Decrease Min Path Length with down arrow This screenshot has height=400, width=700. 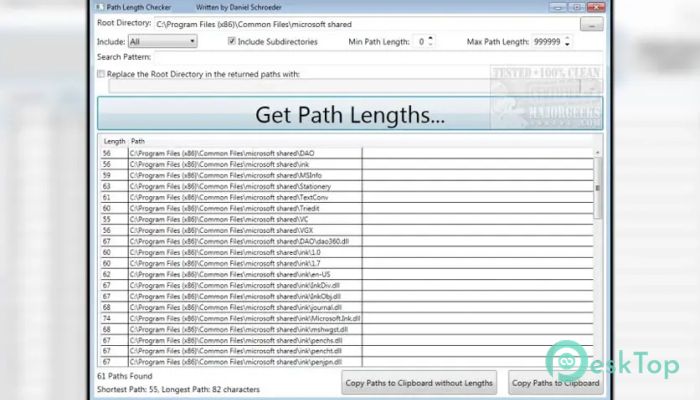[430, 44]
